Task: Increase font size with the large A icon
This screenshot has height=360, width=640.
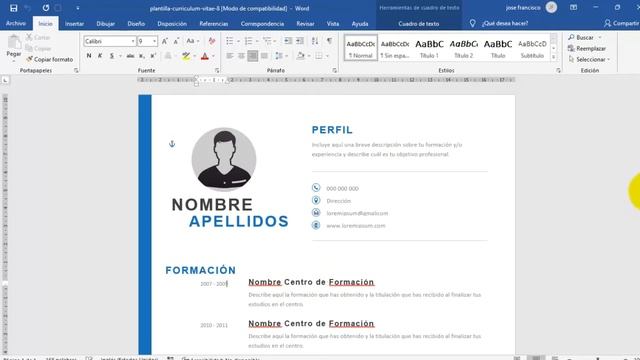Action: pos(164,41)
